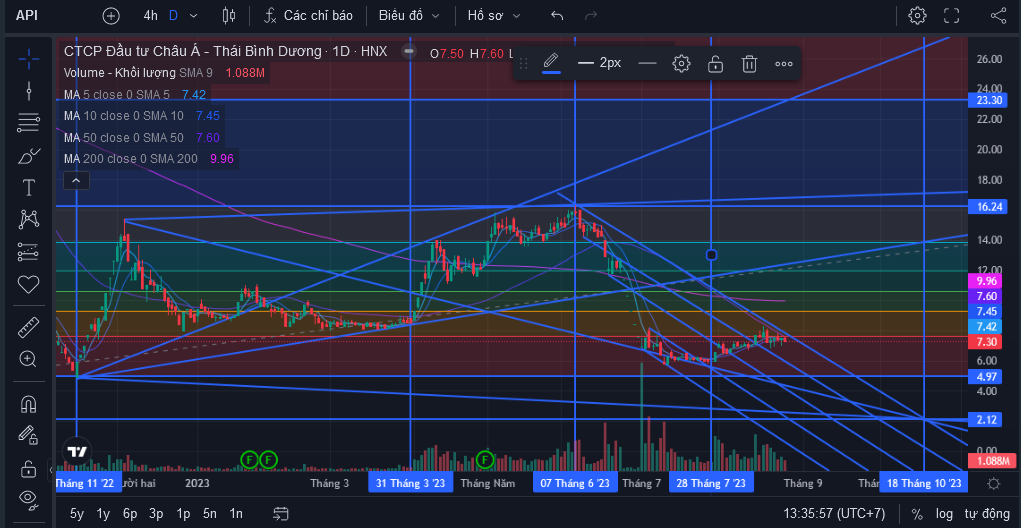Click the 16.24 price label on axis
This screenshot has width=1021, height=528.
(988, 206)
